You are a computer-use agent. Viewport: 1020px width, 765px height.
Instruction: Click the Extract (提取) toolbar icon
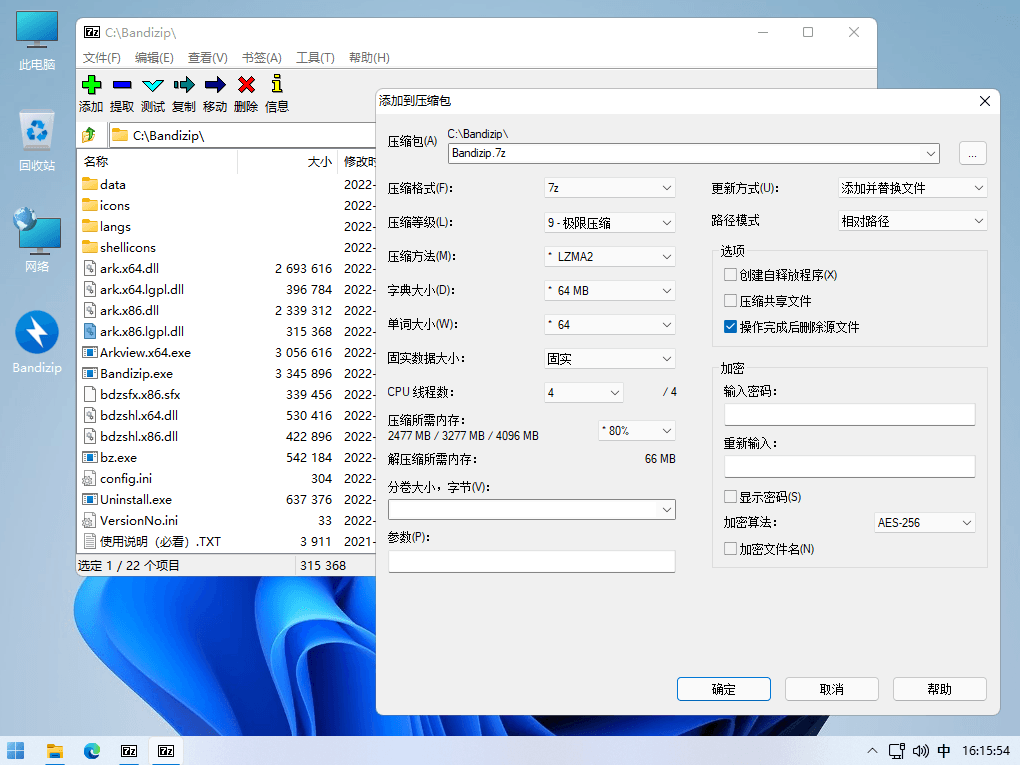click(122, 85)
